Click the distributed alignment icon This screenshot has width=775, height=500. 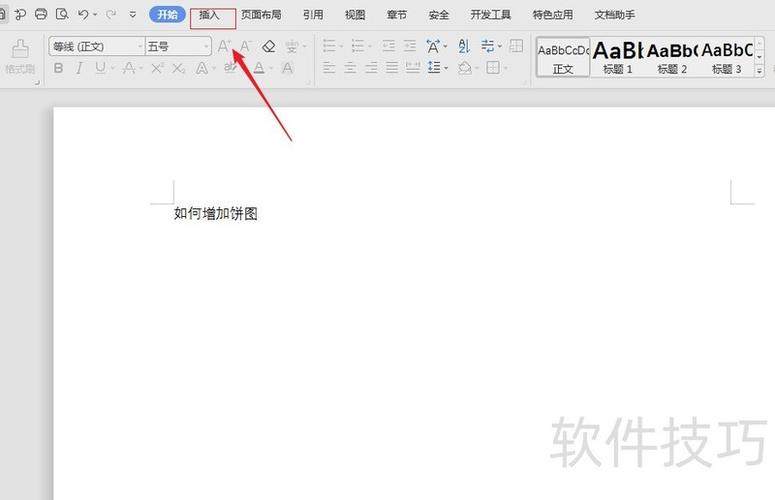pos(413,68)
